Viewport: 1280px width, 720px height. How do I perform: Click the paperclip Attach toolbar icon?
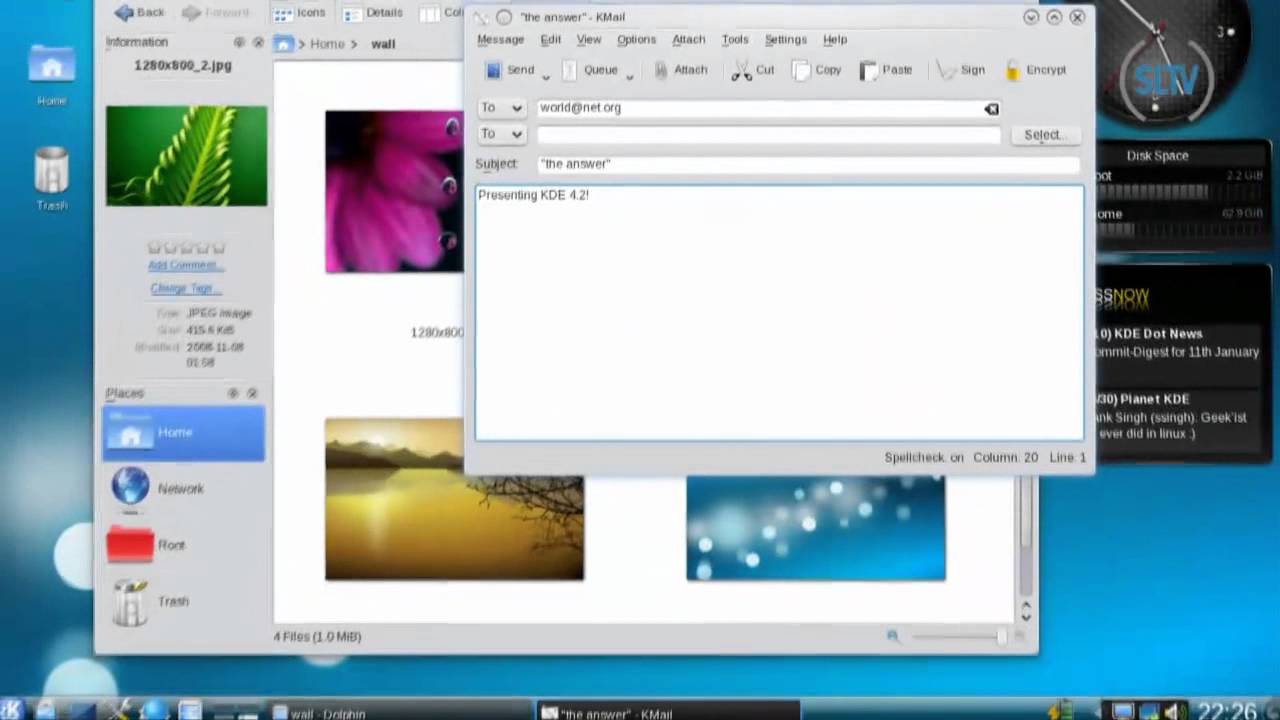point(661,70)
